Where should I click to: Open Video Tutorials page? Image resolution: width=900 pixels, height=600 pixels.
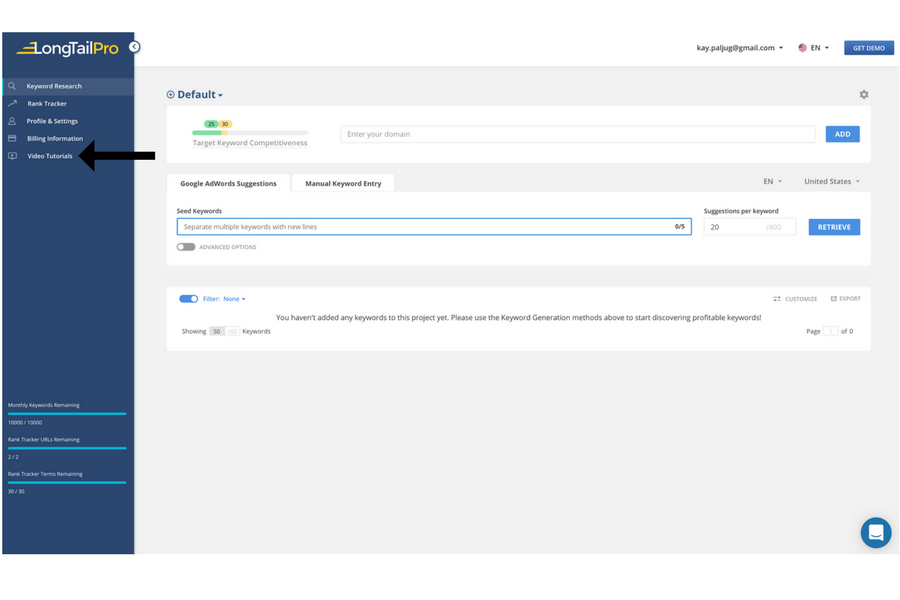tap(50, 156)
